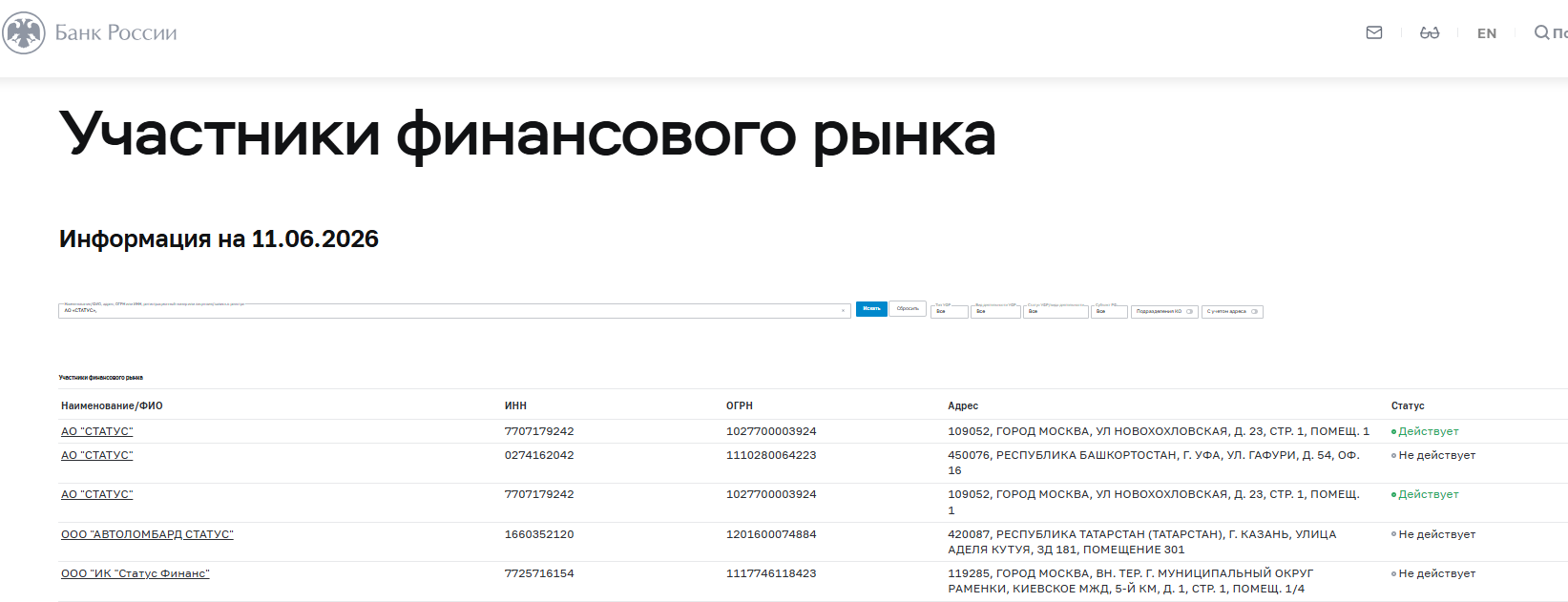The width and height of the screenshot is (1568, 602).
Task: Click the blue Искать button
Action: click(871, 309)
